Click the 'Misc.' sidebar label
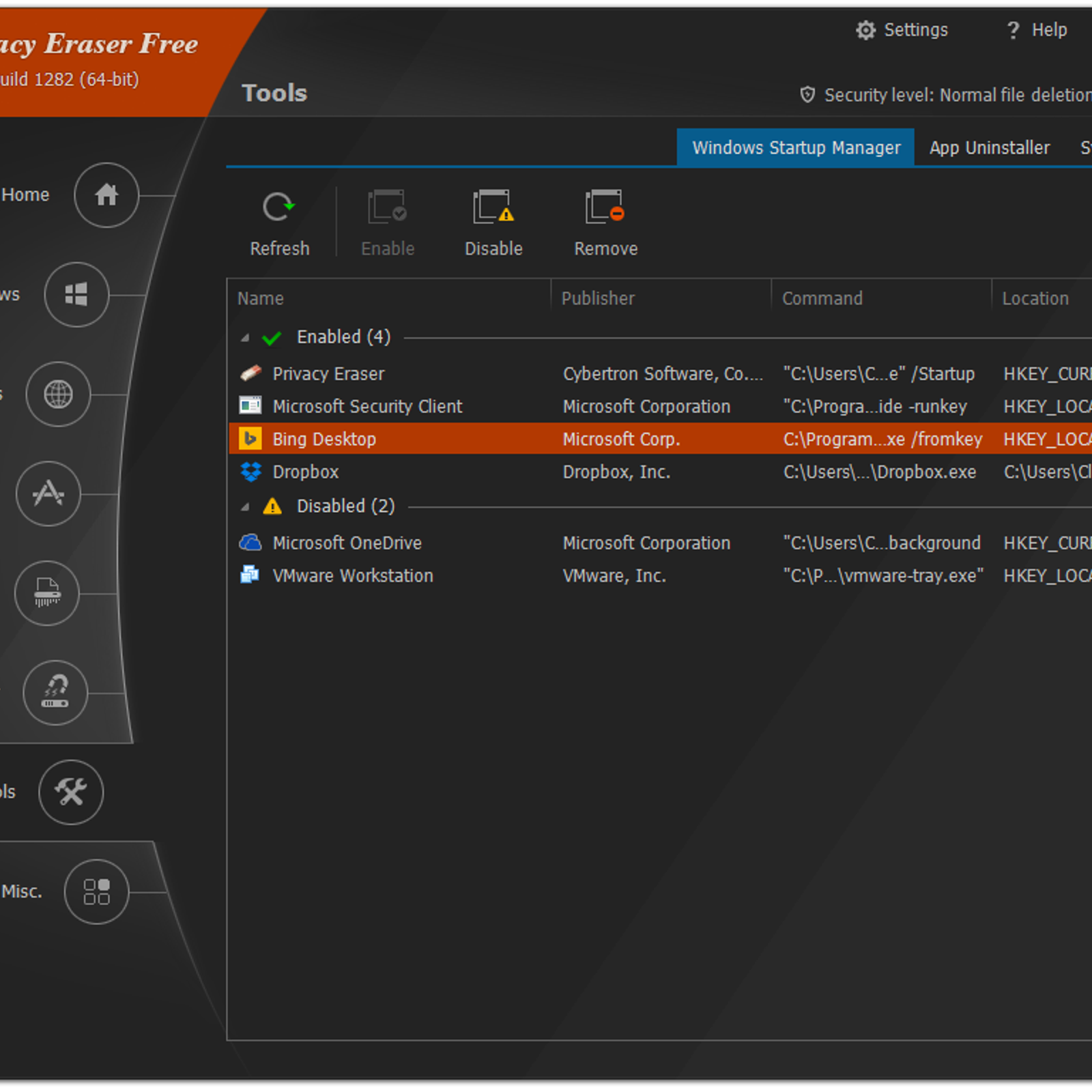The height and width of the screenshot is (1092, 1092). [22, 891]
